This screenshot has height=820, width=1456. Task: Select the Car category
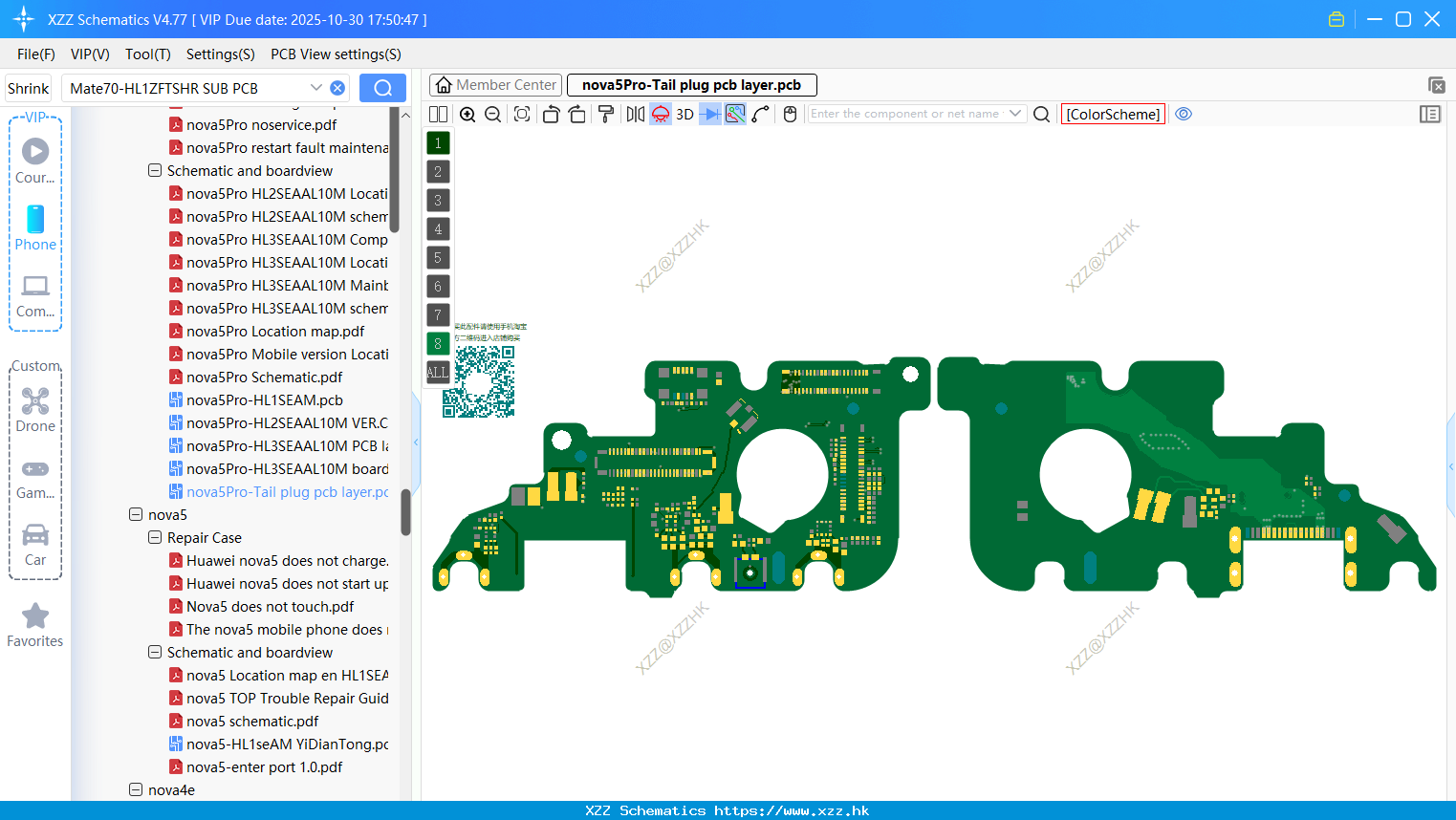[x=35, y=545]
